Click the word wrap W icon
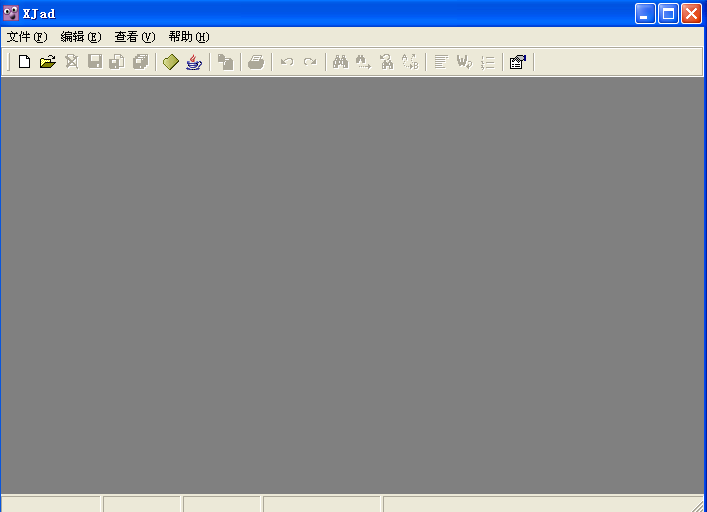 464,62
